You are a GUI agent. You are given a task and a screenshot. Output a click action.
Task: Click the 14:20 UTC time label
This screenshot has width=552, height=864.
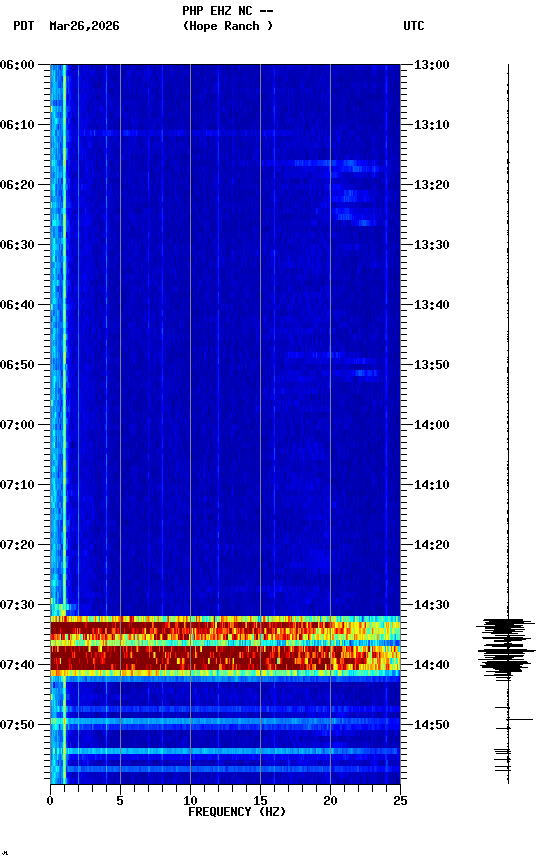click(432, 545)
